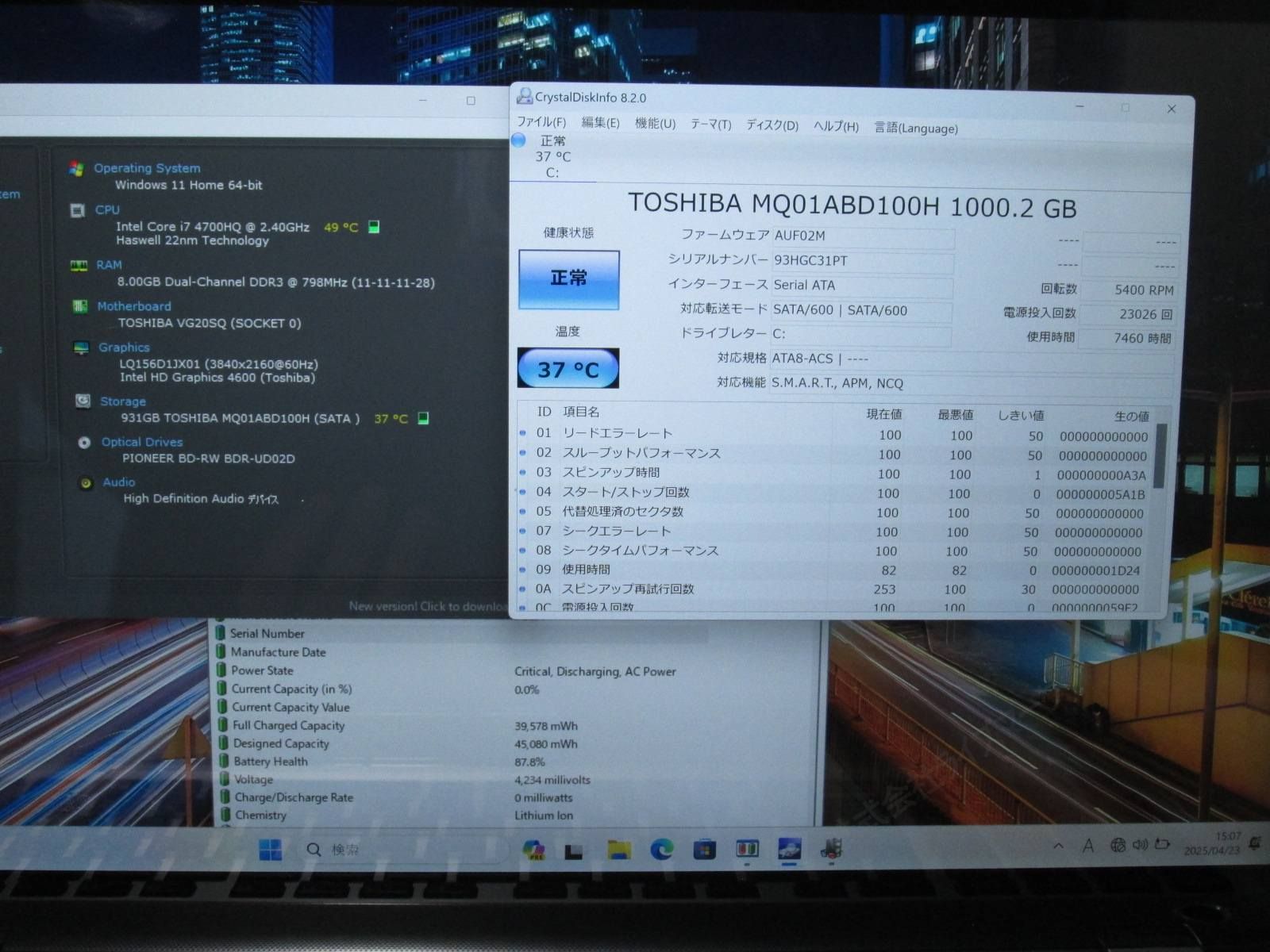This screenshot has height=952, width=1270.
Task: Open Microsoft Store from the taskbar
Action: click(703, 850)
